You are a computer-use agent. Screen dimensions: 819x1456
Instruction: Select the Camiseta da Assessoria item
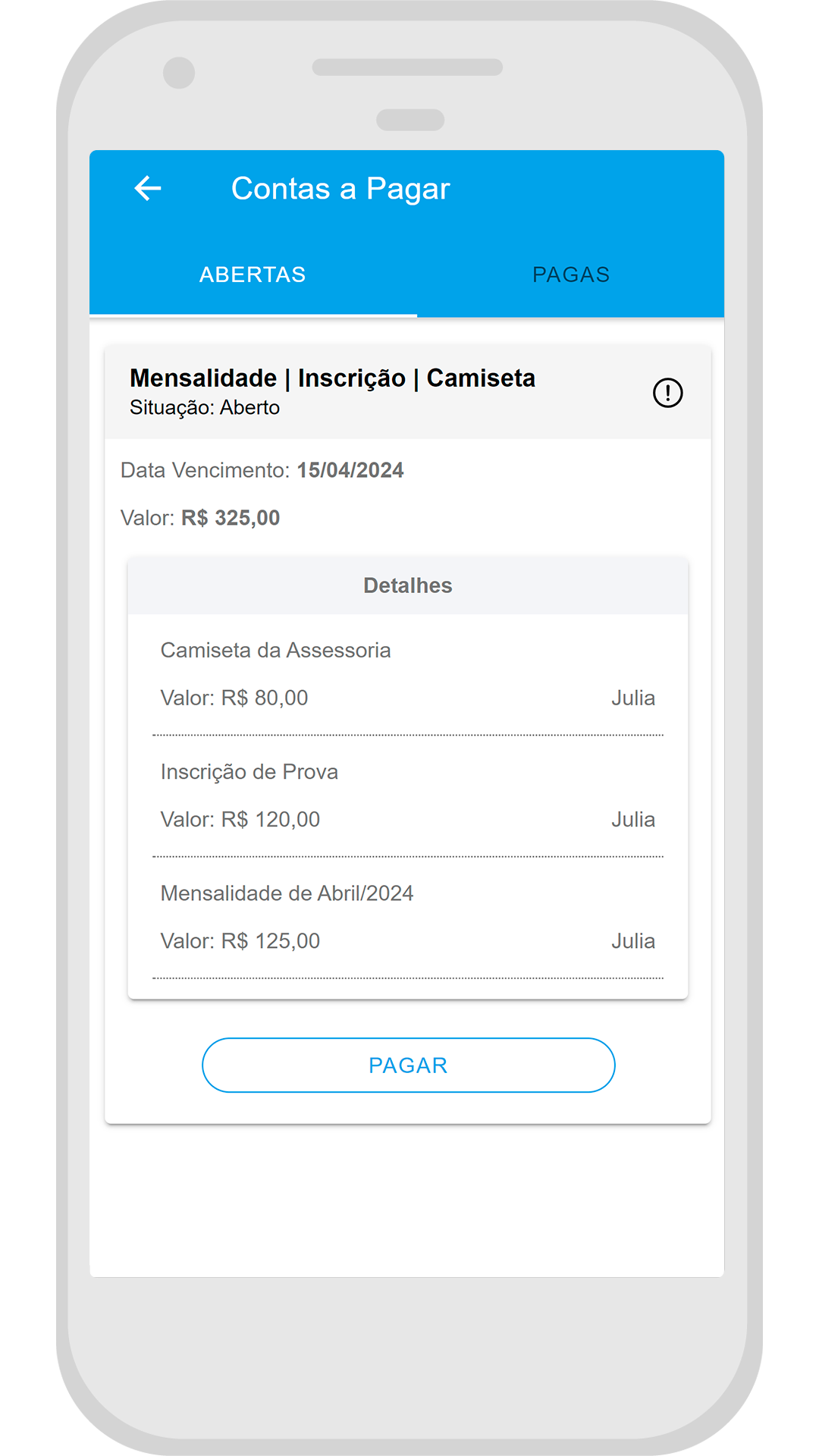pyautogui.click(x=275, y=650)
